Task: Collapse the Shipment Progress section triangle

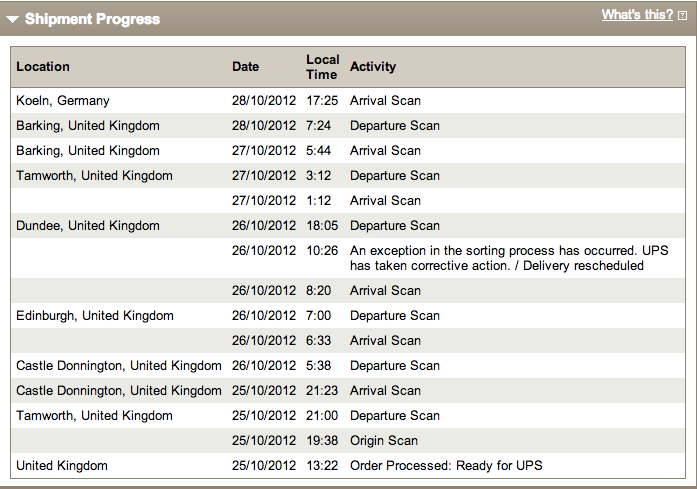Action: pyautogui.click(x=12, y=19)
